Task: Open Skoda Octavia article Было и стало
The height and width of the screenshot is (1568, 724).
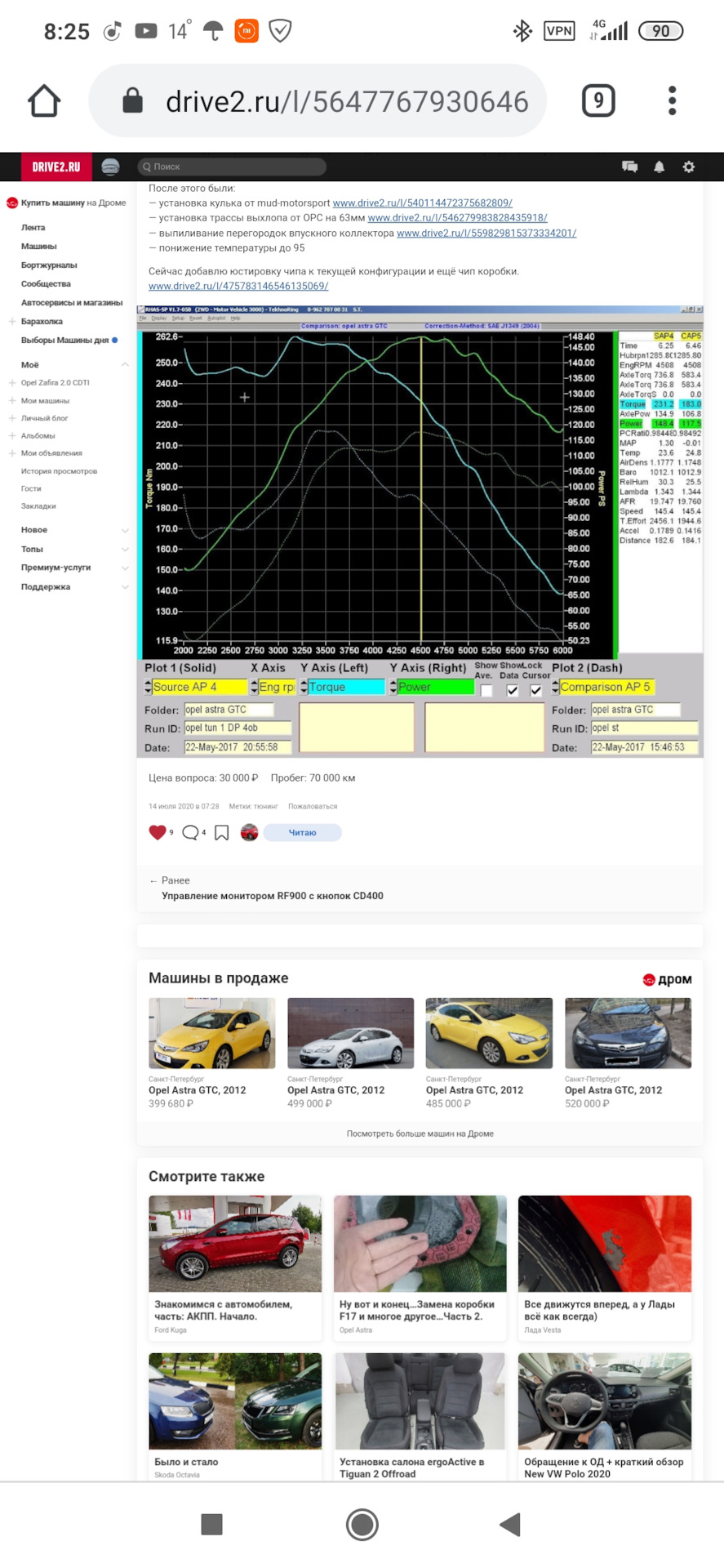Action: pos(235,1417)
